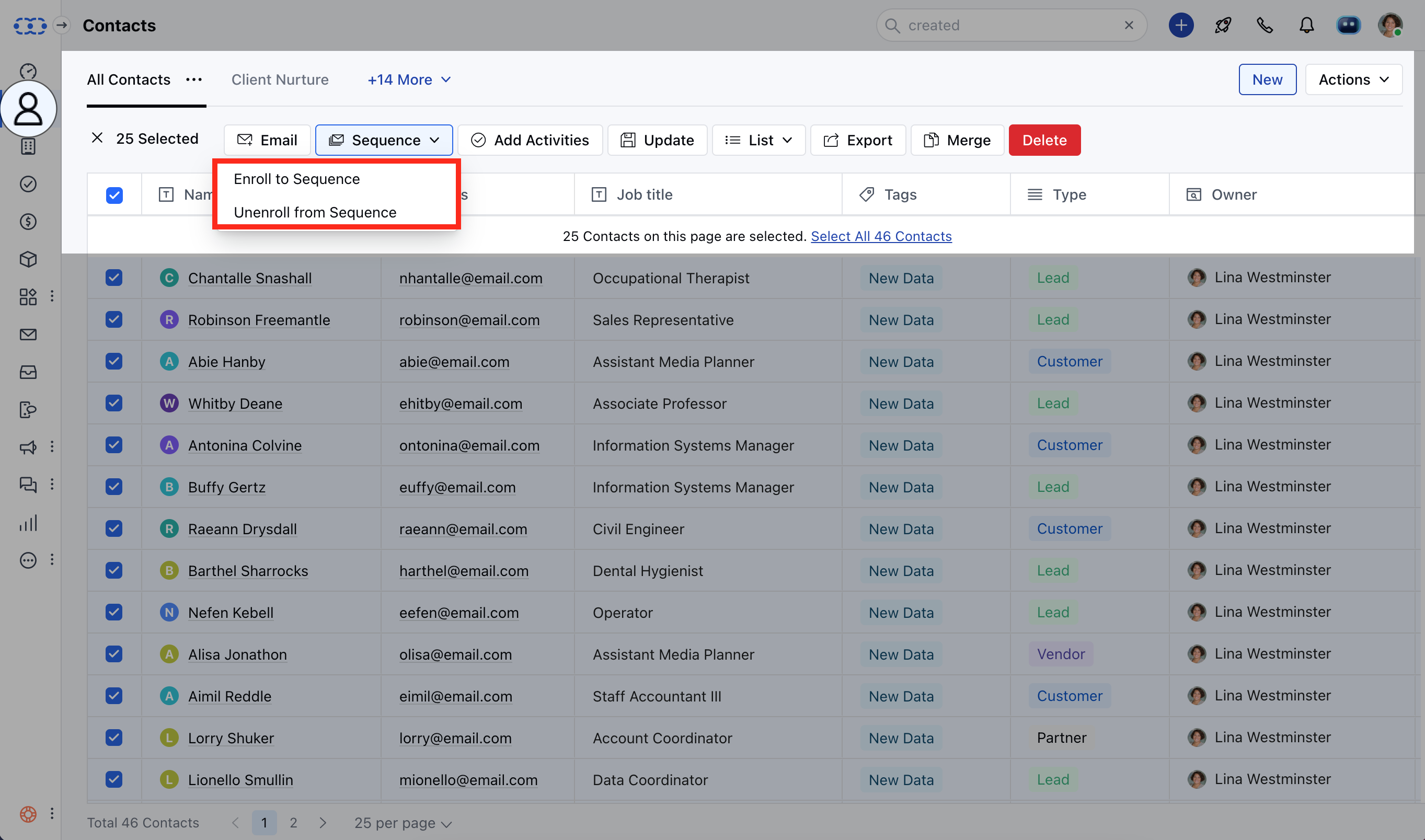This screenshot has height=840, width=1425.
Task: Uncheck Buffy Gertz's row checkbox
Action: click(114, 487)
